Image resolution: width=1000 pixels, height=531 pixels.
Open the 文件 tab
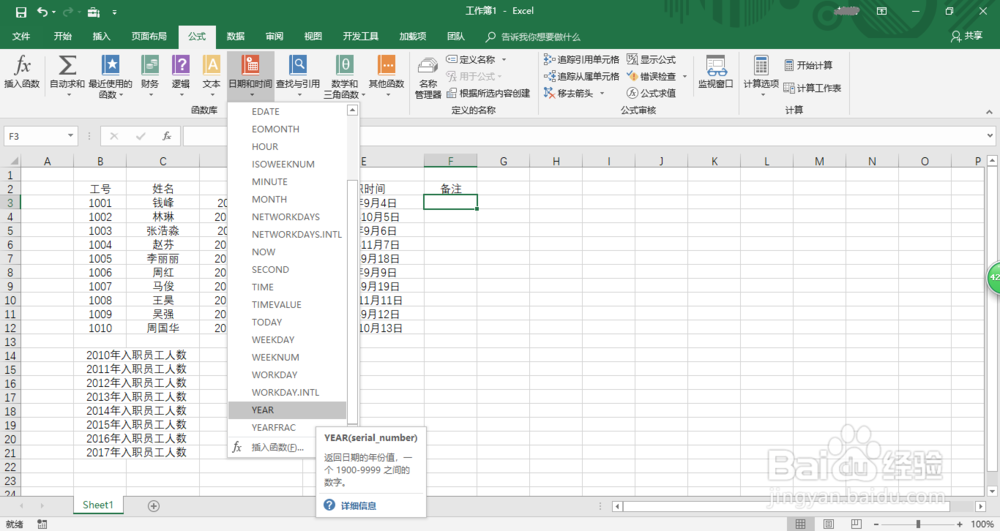pyautogui.click(x=21, y=36)
